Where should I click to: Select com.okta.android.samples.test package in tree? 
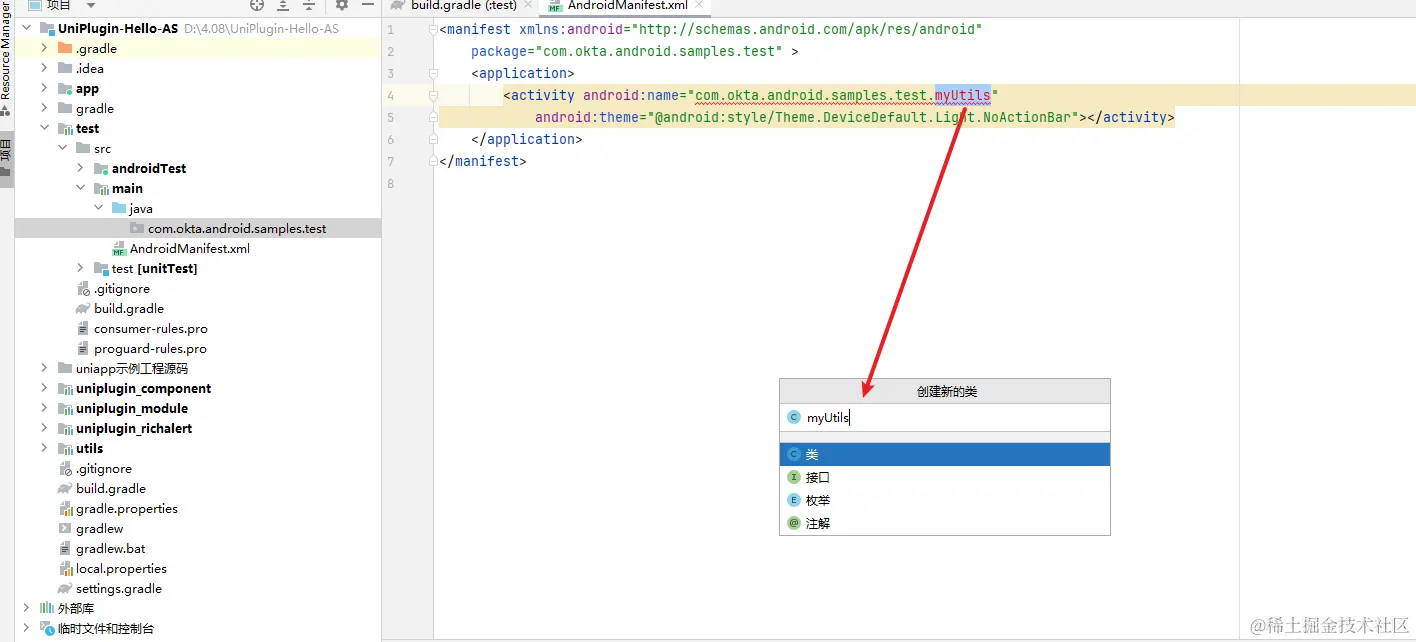(x=237, y=228)
